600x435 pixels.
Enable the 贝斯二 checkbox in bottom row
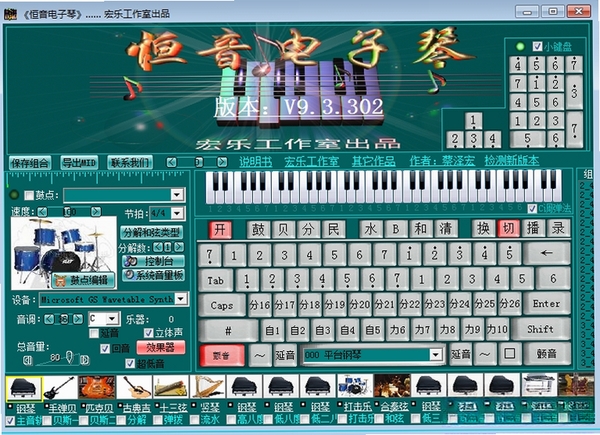84,421
